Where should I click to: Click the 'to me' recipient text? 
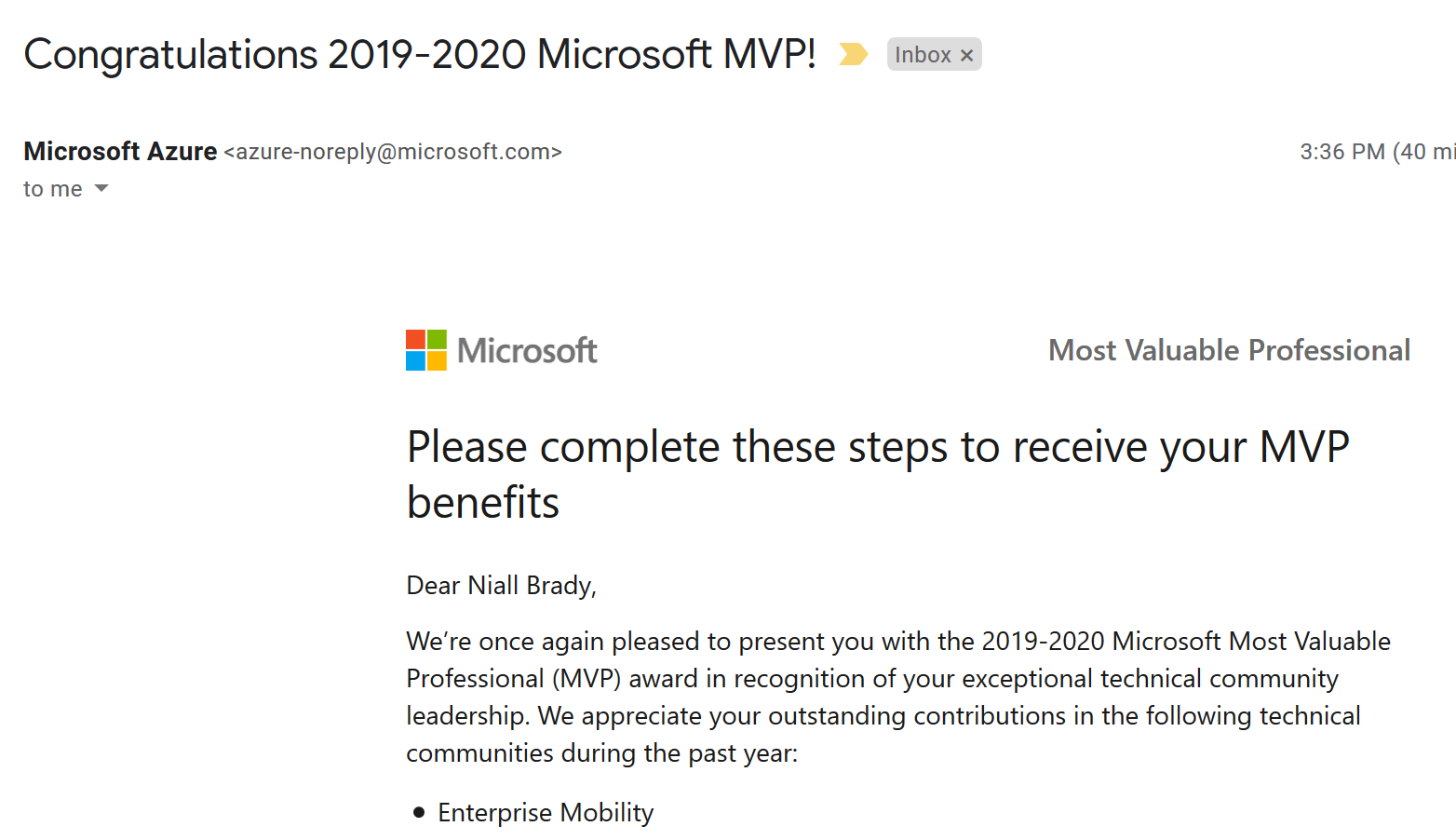(53, 189)
